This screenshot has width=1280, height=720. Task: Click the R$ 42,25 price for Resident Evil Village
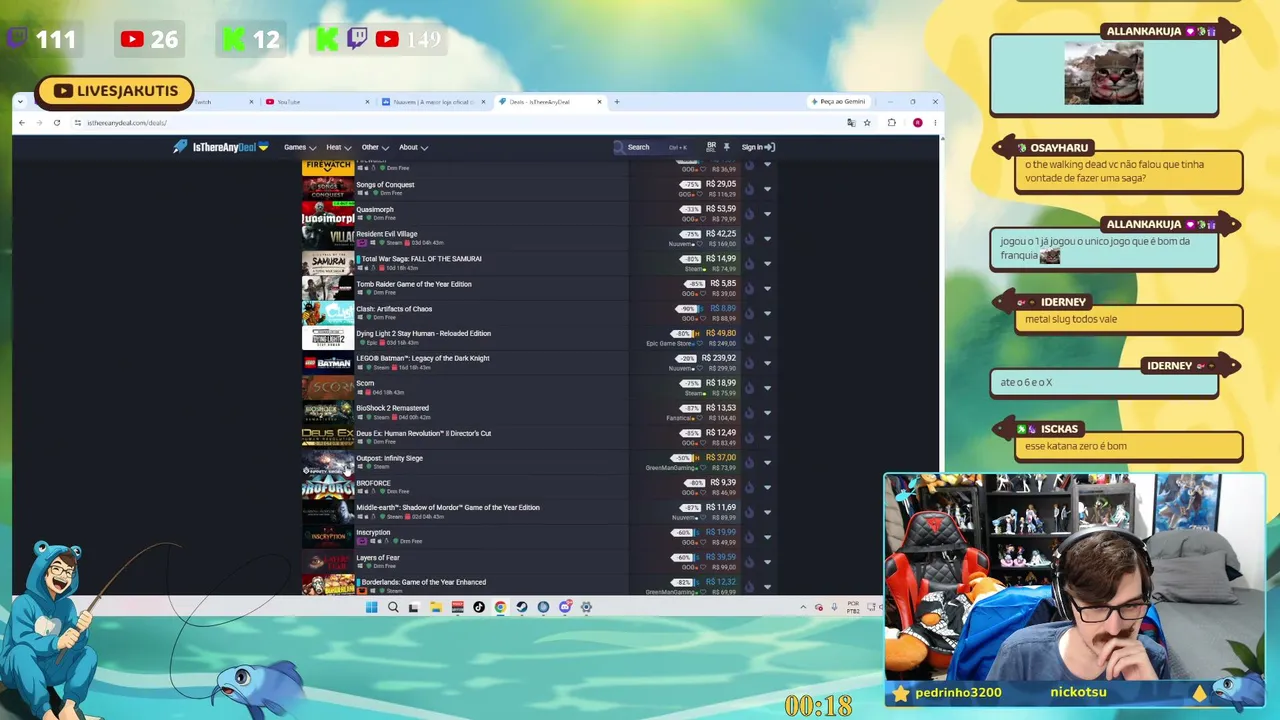(720, 234)
